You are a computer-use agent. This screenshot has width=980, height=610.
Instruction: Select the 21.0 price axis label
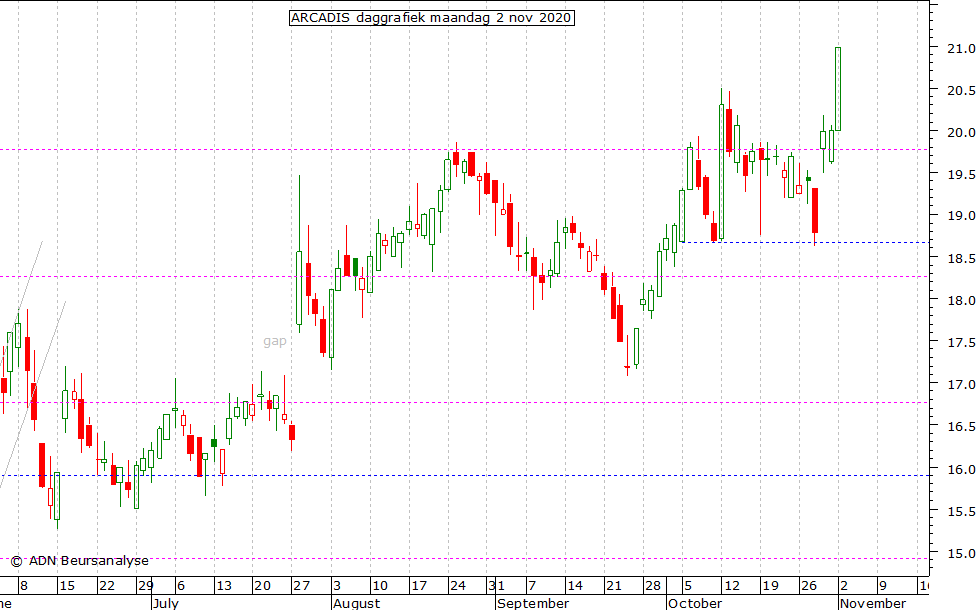click(961, 48)
